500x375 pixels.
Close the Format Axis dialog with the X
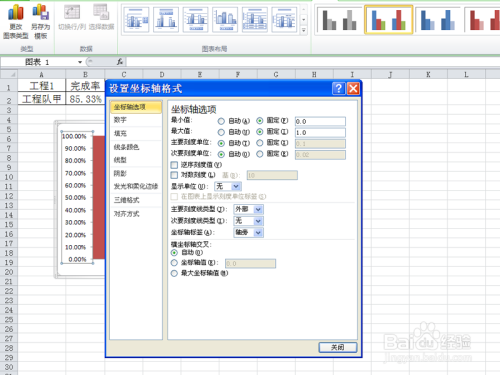pos(353,89)
